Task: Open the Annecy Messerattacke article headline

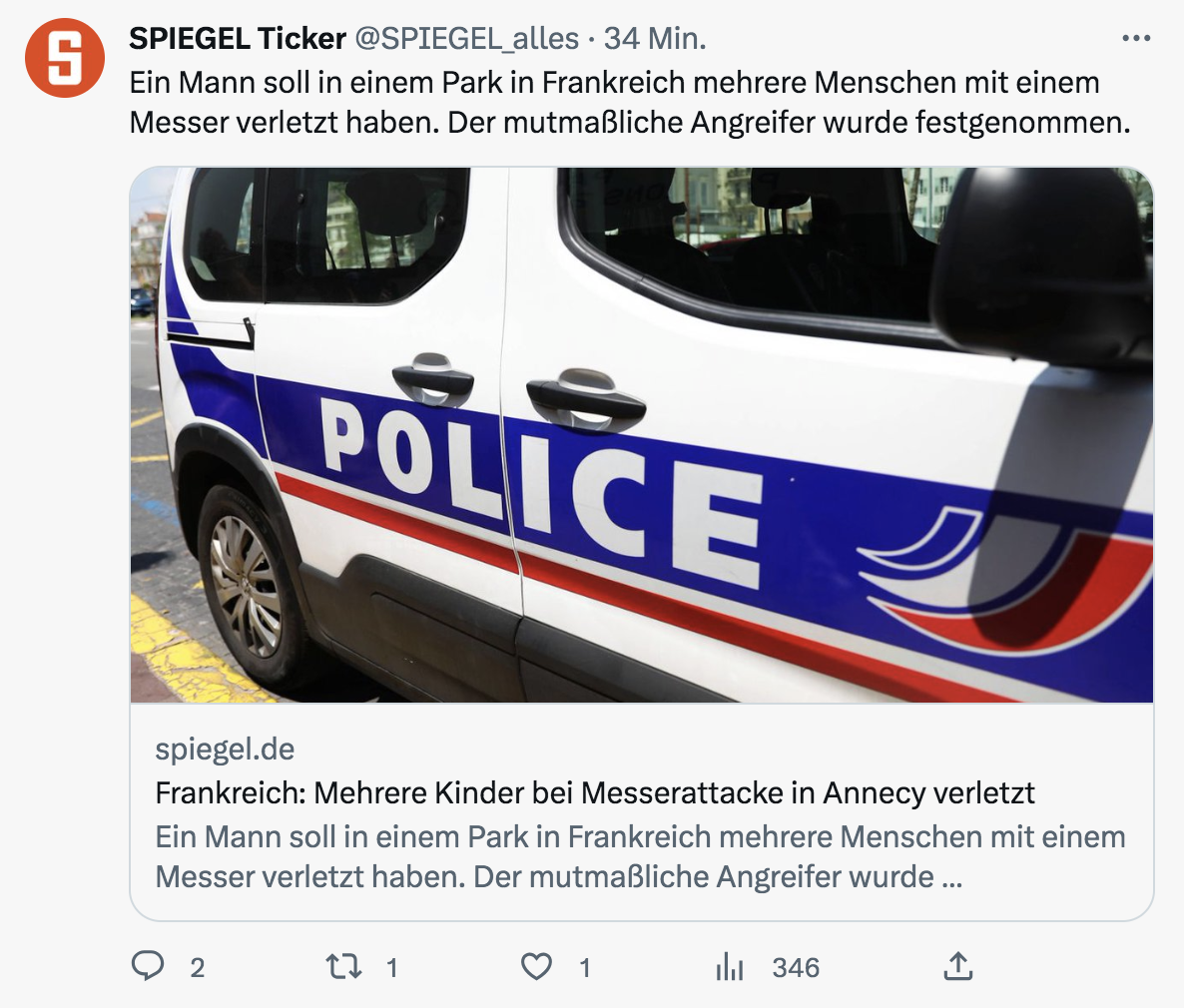Action: tap(595, 793)
